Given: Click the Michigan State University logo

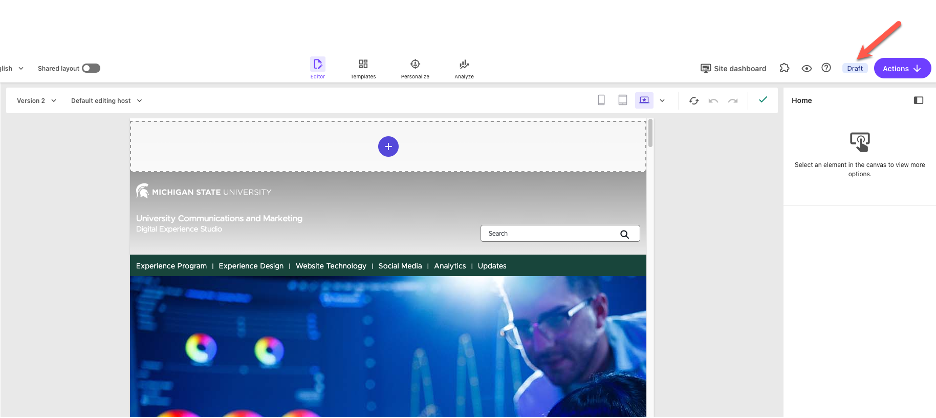Looking at the screenshot, I should [x=204, y=192].
